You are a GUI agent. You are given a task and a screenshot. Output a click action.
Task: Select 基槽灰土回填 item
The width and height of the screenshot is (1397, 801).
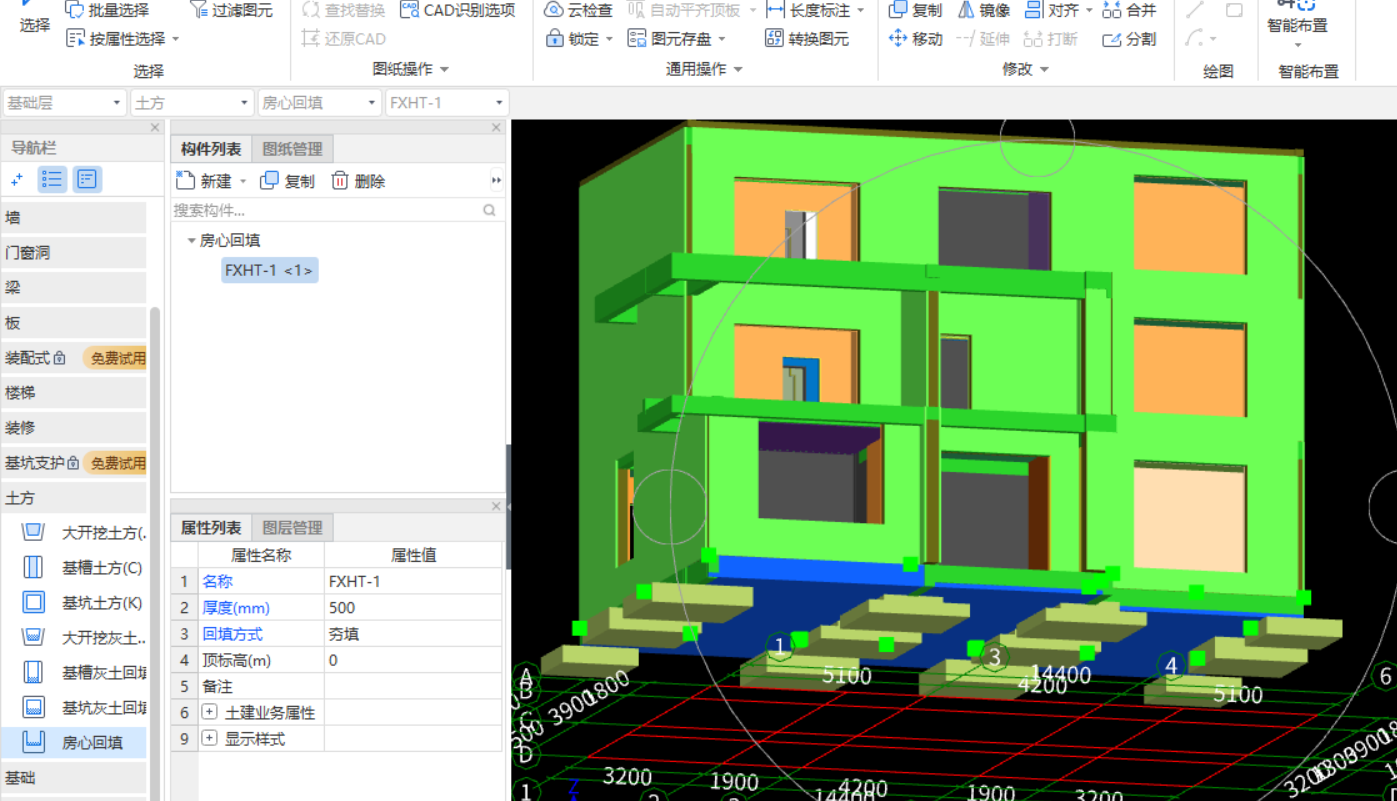84,672
